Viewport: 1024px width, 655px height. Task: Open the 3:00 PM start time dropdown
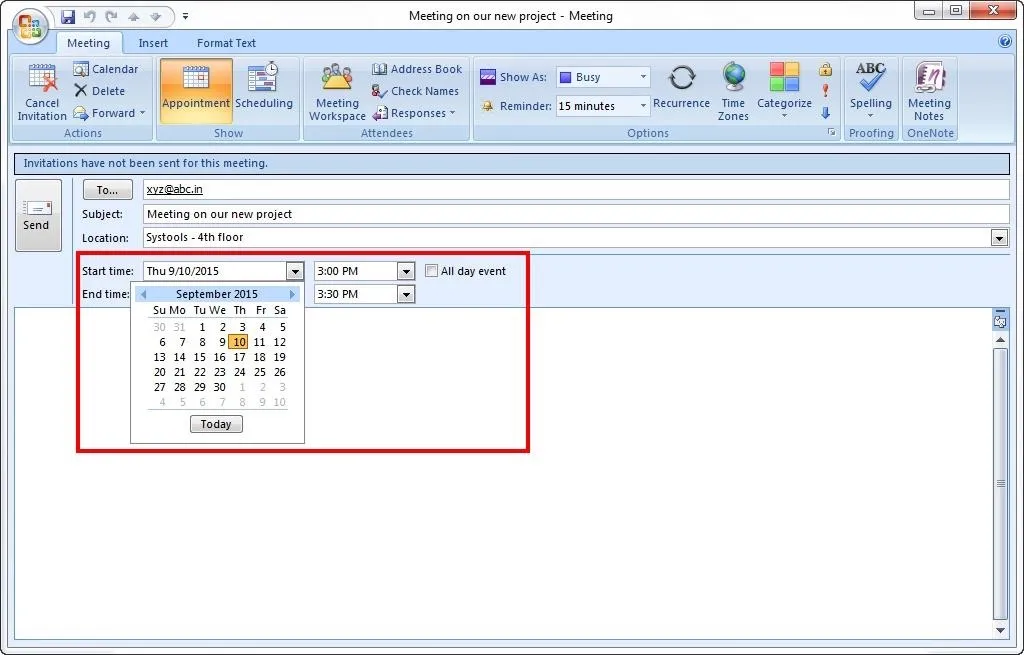pos(406,271)
